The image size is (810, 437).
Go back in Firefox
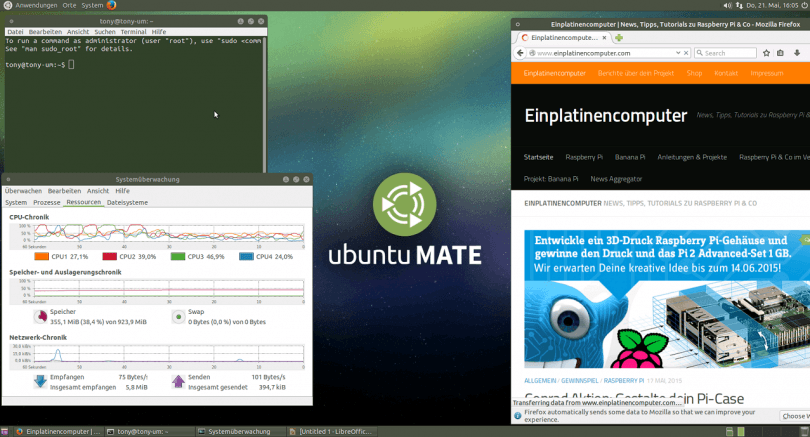tap(520, 53)
